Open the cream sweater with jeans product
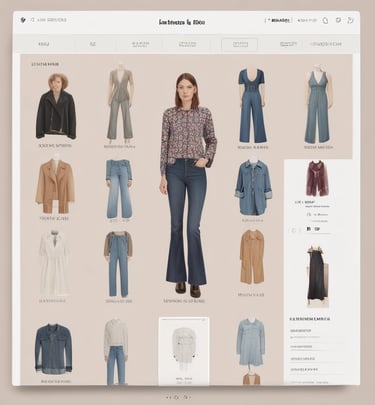Viewport: 375px width, 405px height. pyautogui.click(x=116, y=352)
